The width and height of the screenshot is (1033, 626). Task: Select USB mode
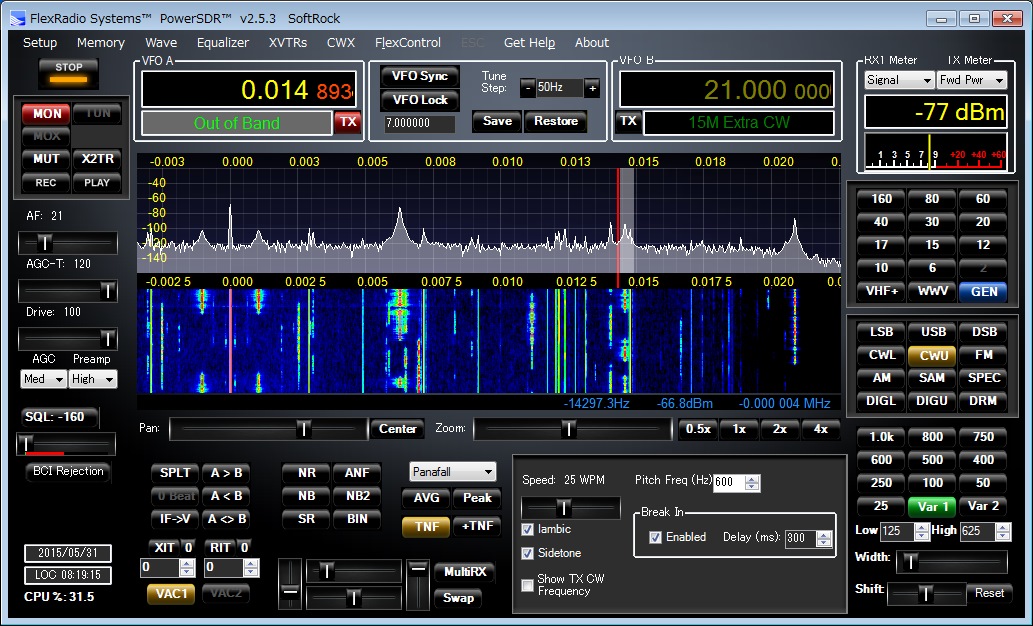pos(932,332)
